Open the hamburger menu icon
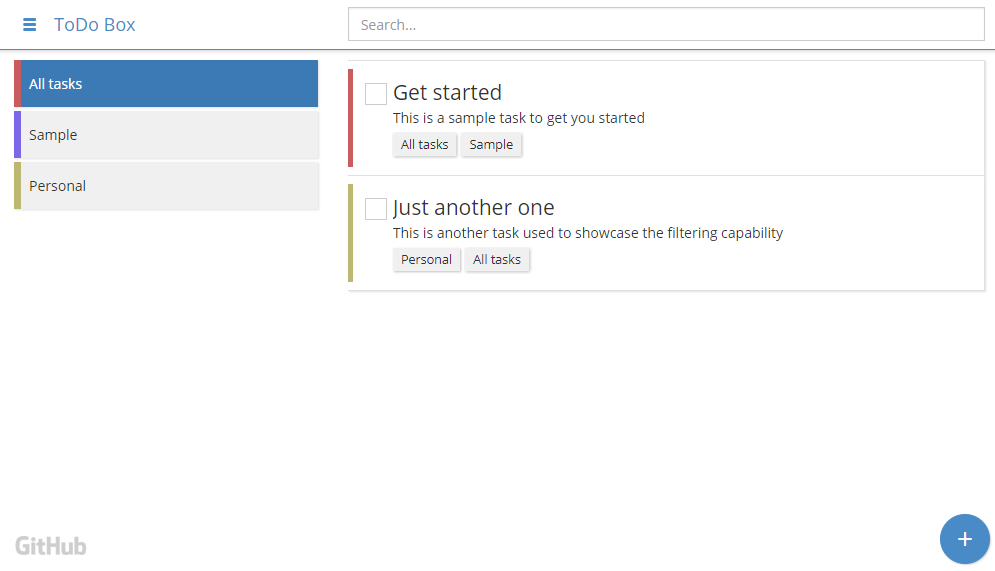995x571 pixels. click(30, 25)
